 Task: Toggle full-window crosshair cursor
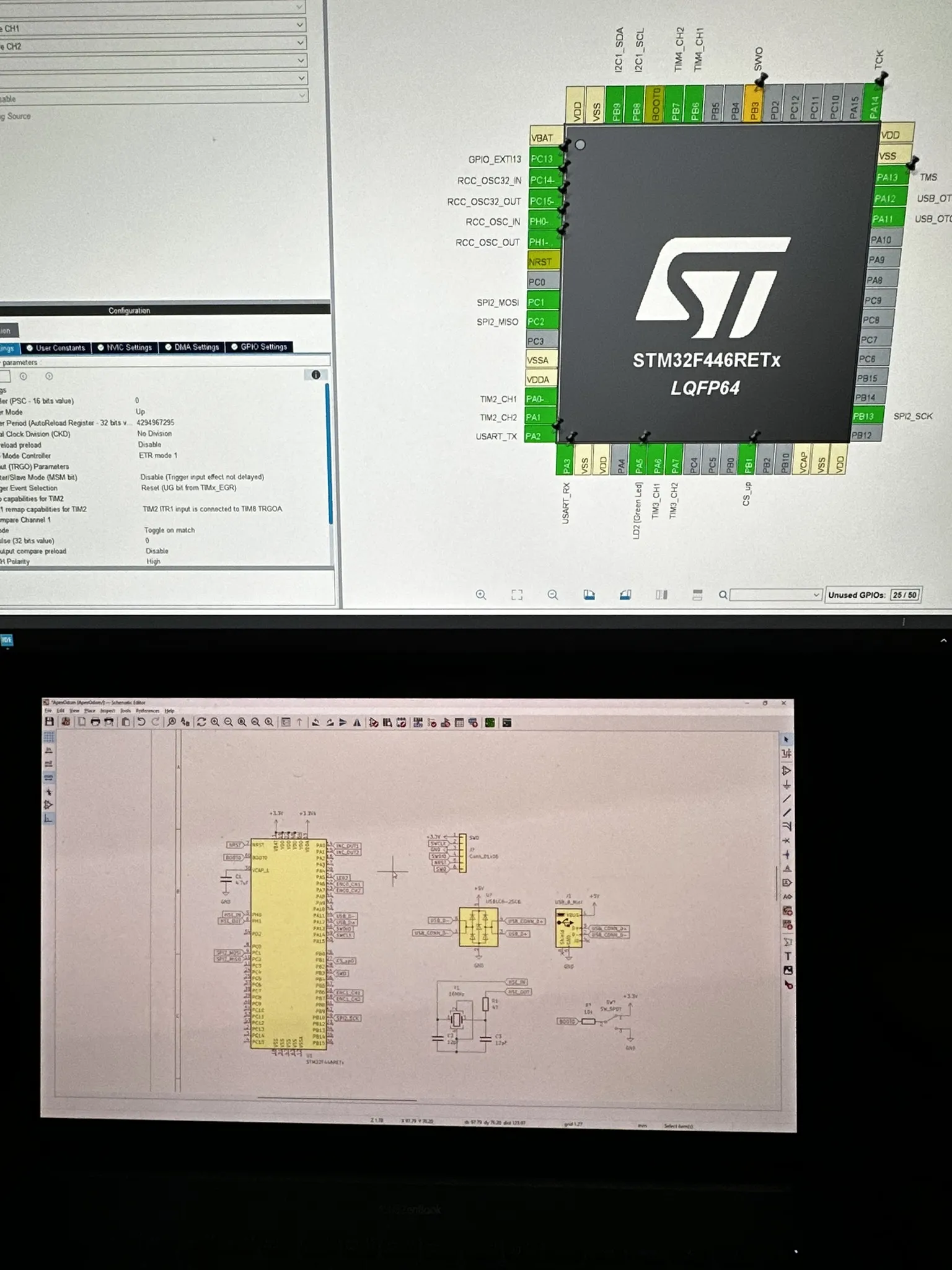coord(49,792)
